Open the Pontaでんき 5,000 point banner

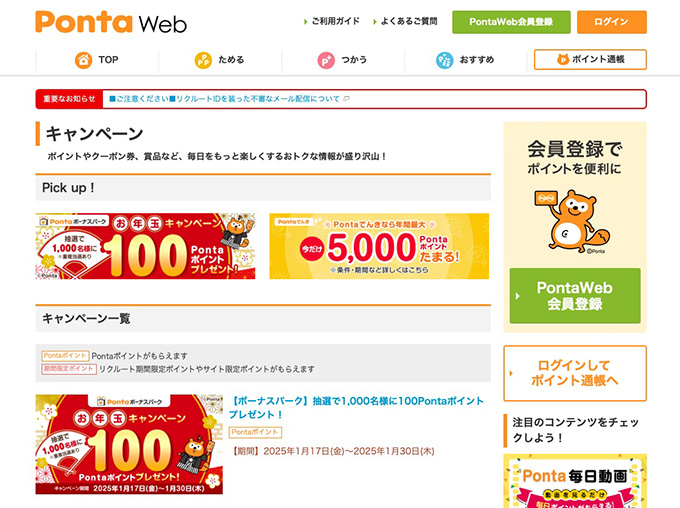[x=379, y=246]
